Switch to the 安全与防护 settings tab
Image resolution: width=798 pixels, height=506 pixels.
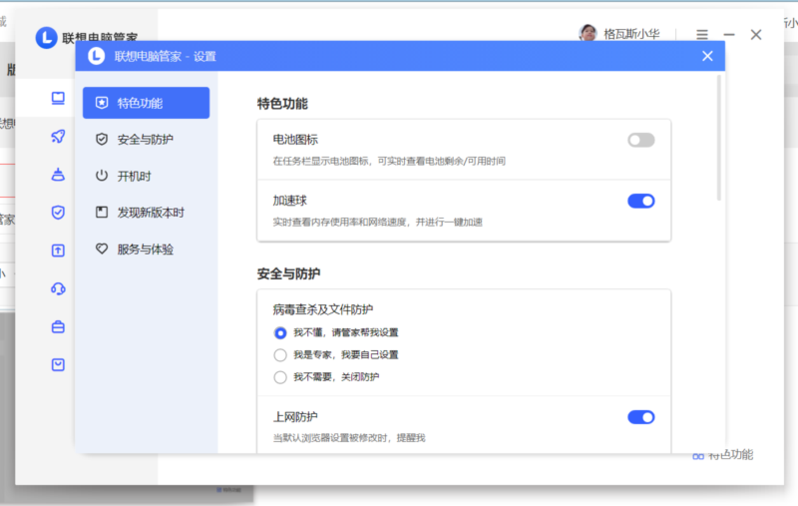tap(145, 139)
